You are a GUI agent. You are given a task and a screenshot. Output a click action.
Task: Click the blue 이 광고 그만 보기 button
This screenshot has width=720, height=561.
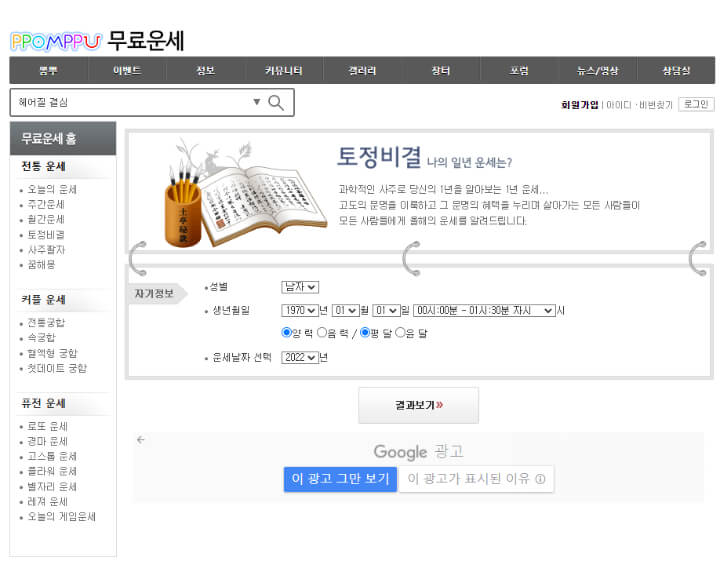pyautogui.click(x=340, y=479)
